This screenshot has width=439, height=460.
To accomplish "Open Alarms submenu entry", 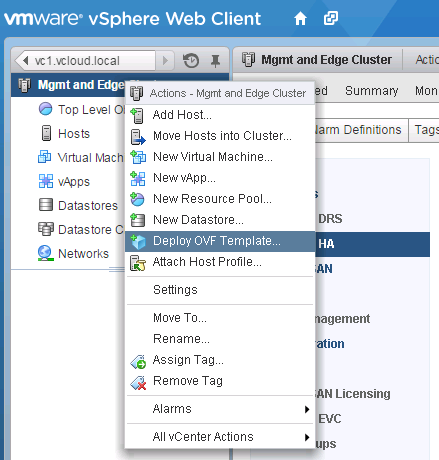I will coord(220,409).
